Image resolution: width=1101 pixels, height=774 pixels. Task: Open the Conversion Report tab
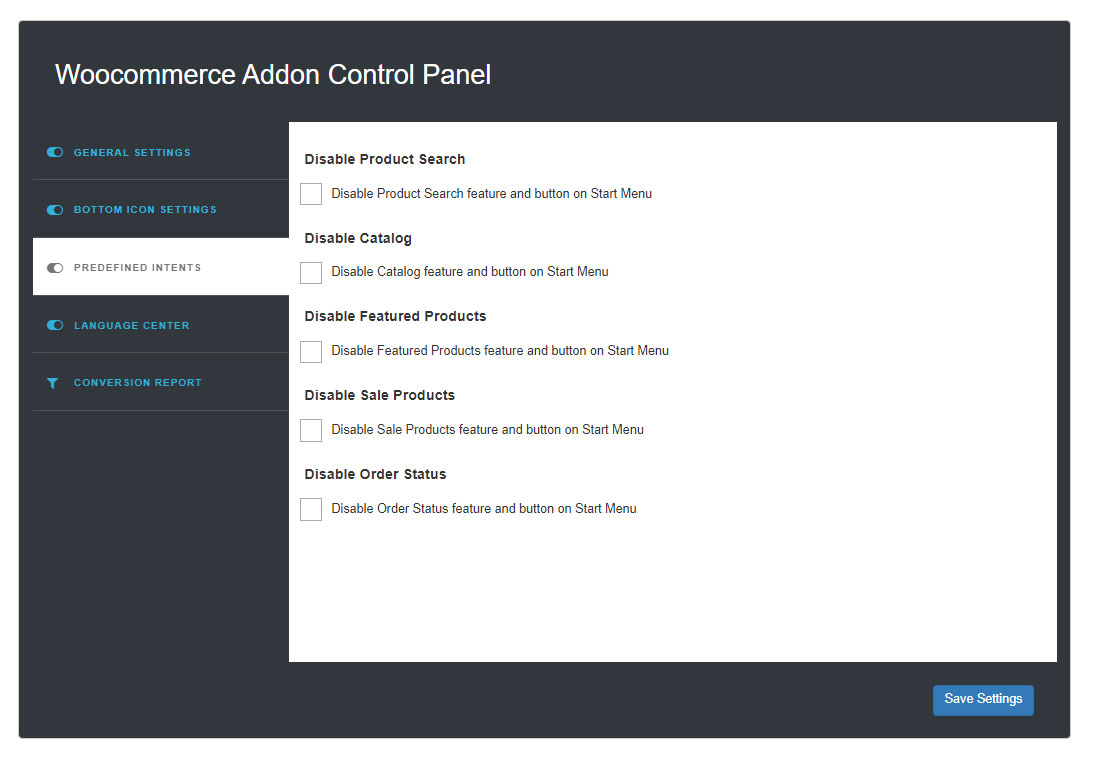click(x=161, y=382)
